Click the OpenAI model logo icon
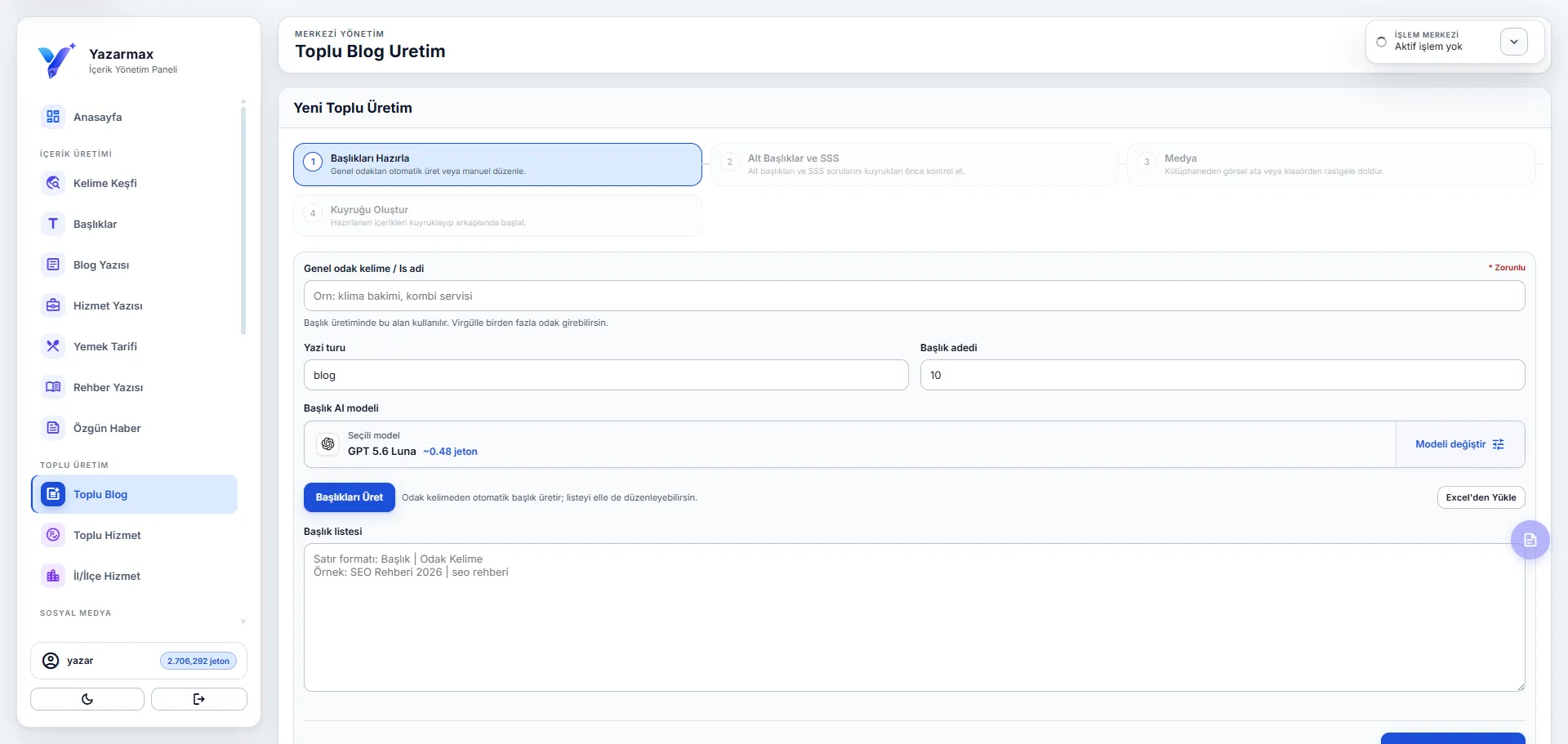This screenshot has height=744, width=1568. [x=327, y=443]
